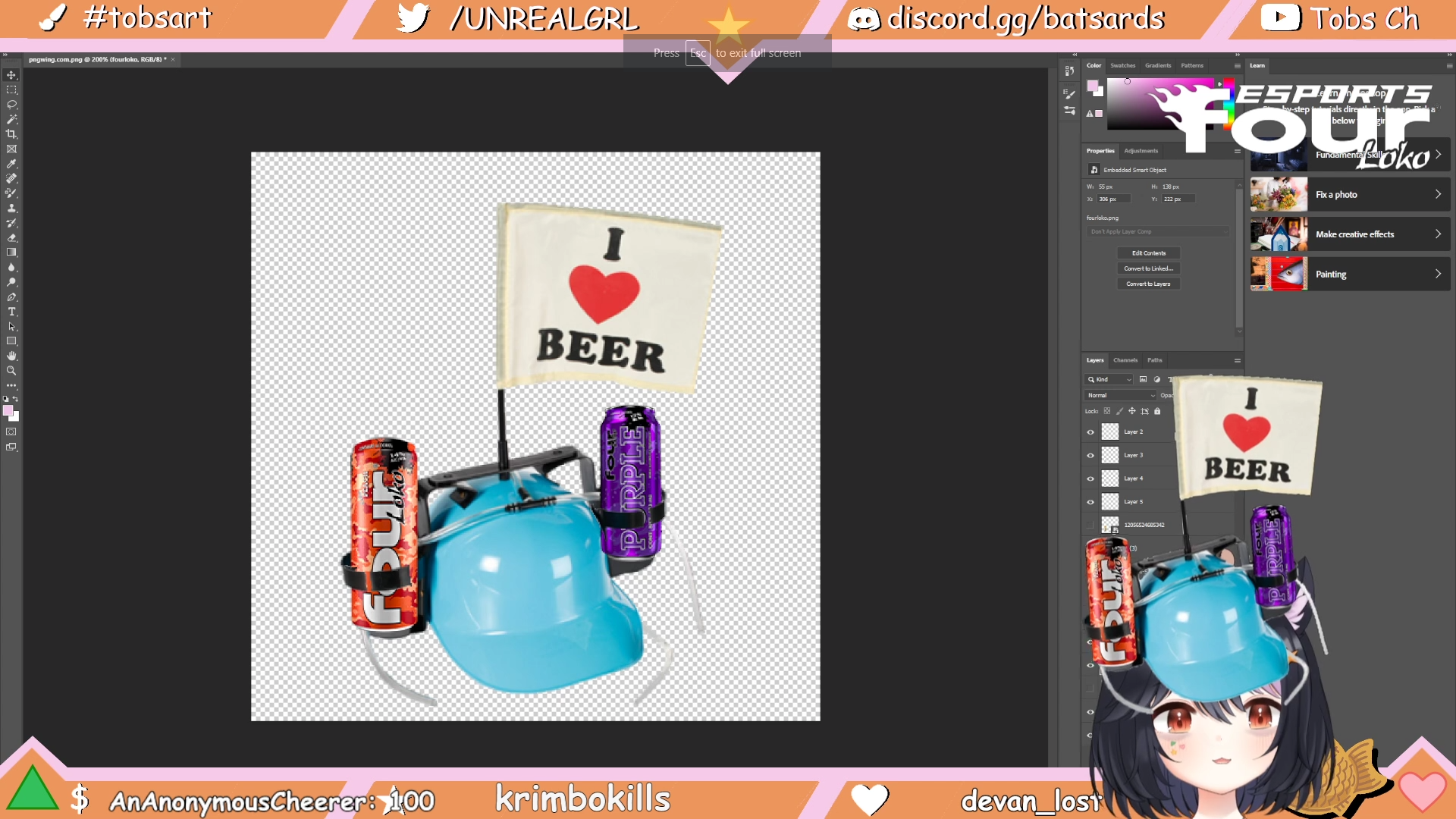Expand the Painting tutorials chevron

(x=1438, y=274)
